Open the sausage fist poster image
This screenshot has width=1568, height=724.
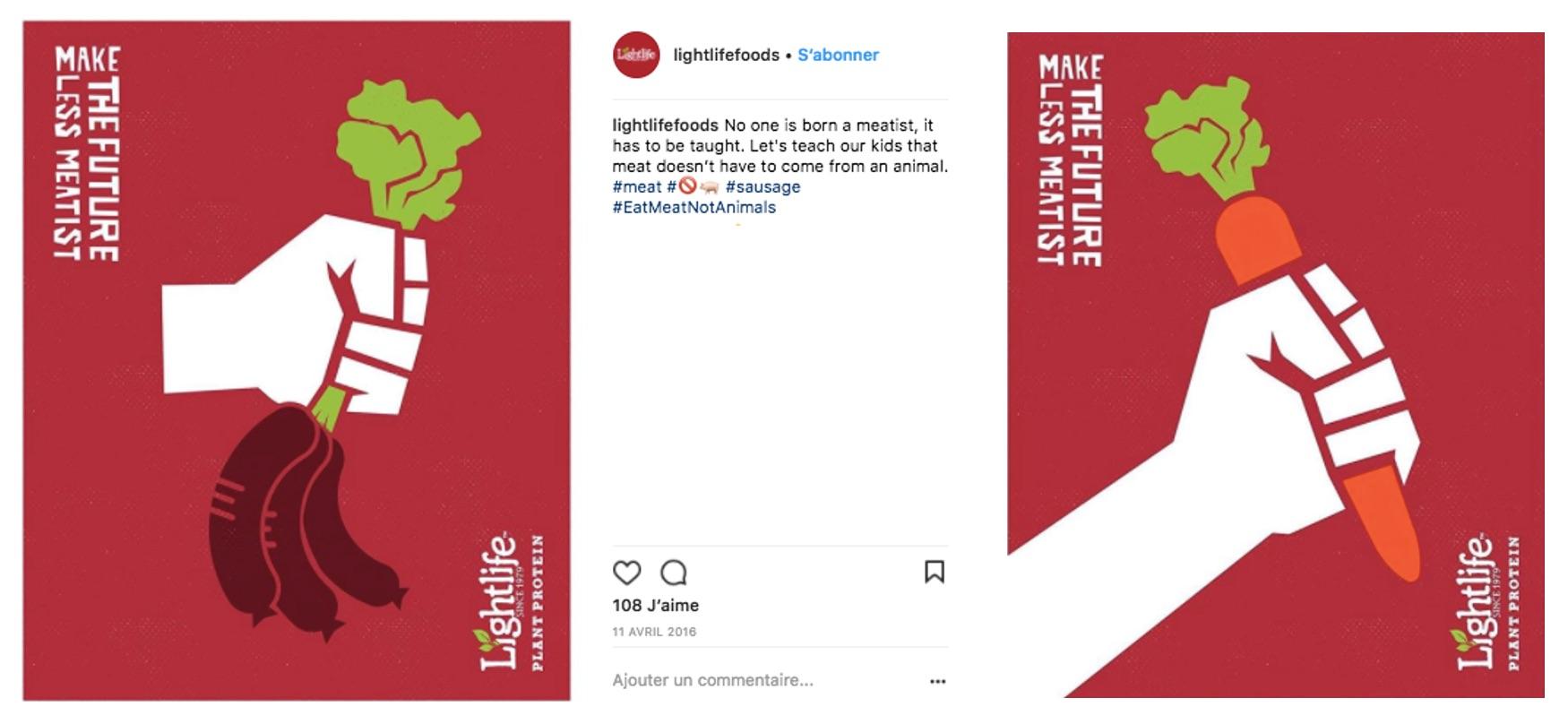[297, 361]
